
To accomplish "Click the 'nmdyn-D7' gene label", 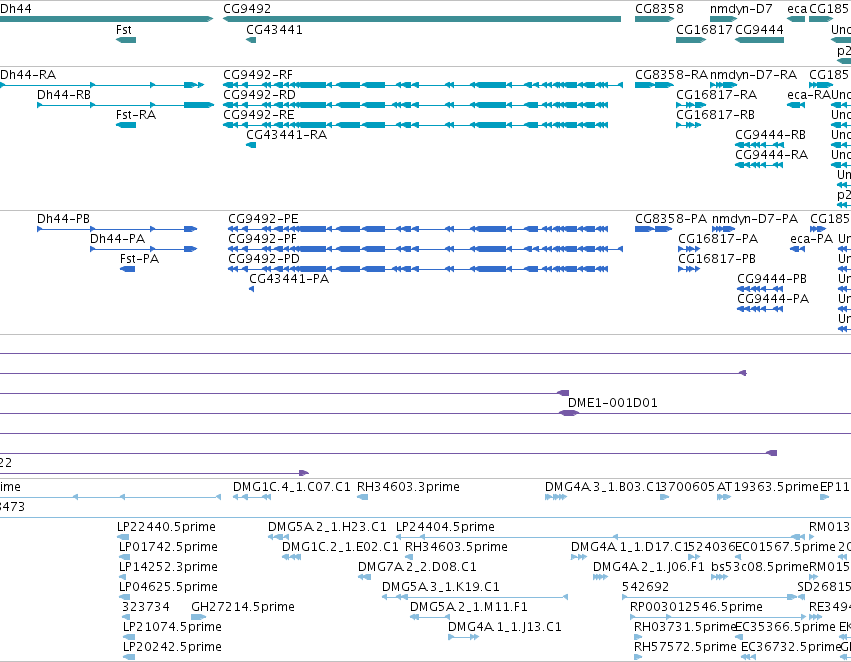I will 741,9.
